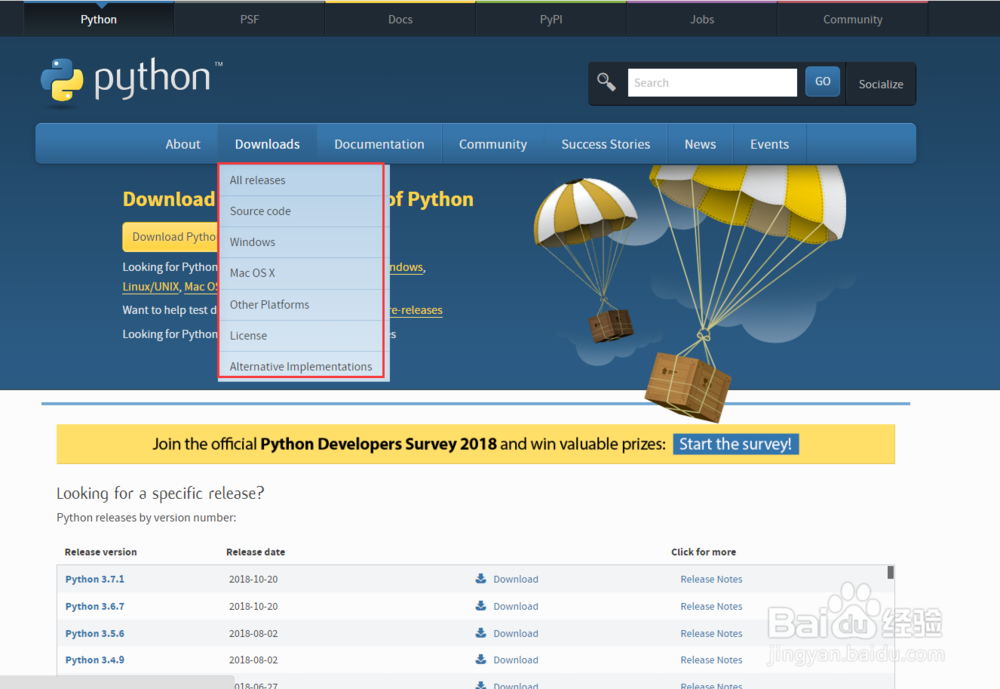The width and height of the screenshot is (1000, 689).
Task: Open the About navigation menu
Action: point(183,144)
